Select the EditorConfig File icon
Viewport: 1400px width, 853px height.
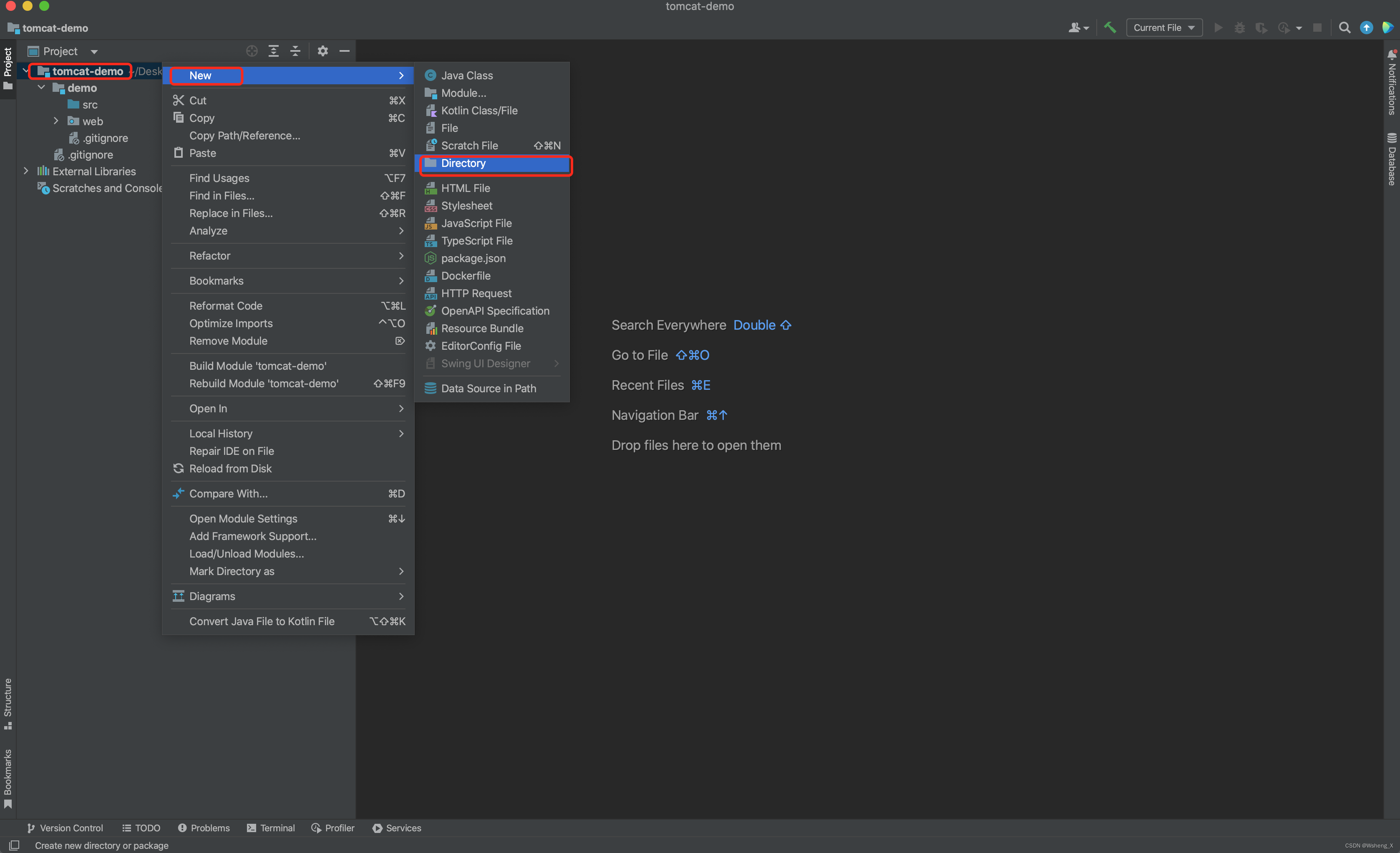pos(430,346)
